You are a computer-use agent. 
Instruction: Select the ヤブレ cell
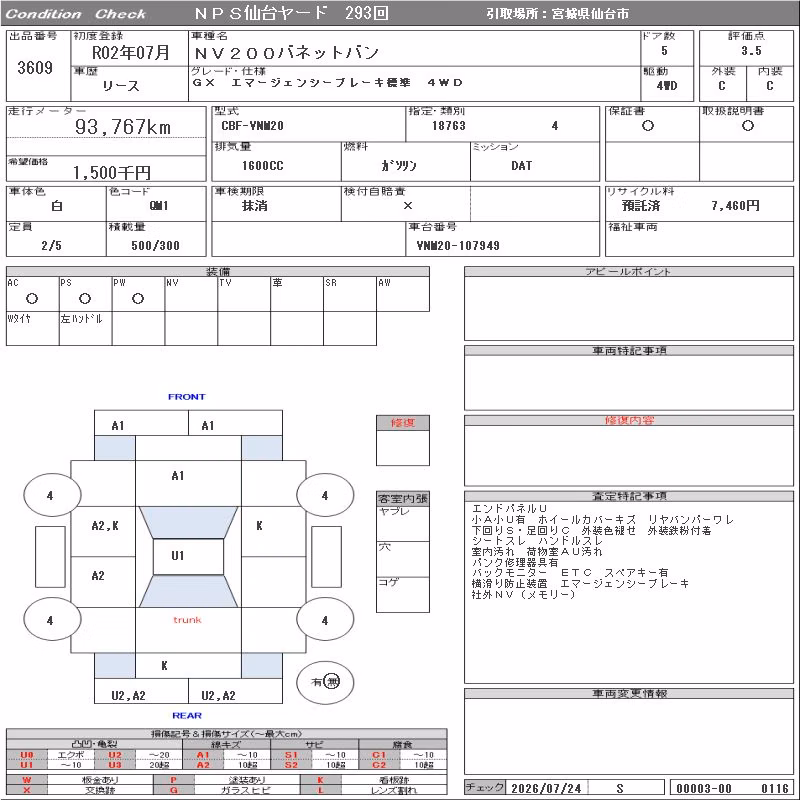point(403,524)
